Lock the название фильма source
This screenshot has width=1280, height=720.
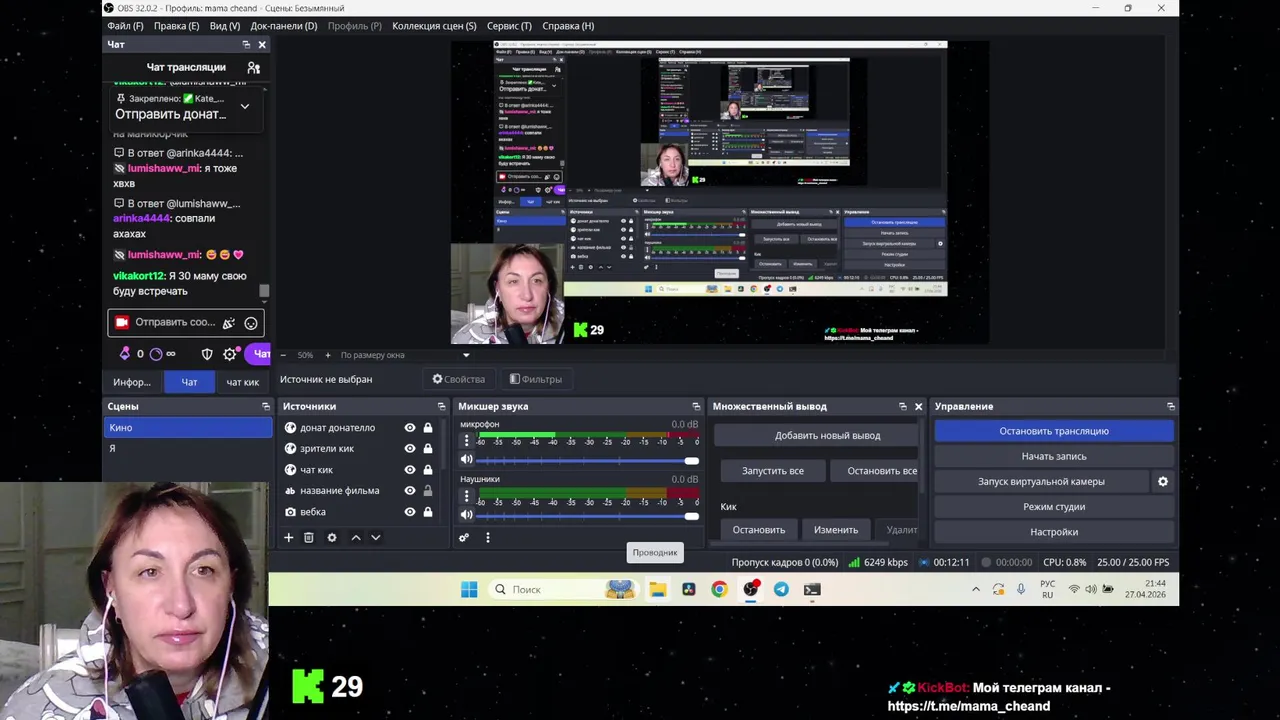point(428,491)
